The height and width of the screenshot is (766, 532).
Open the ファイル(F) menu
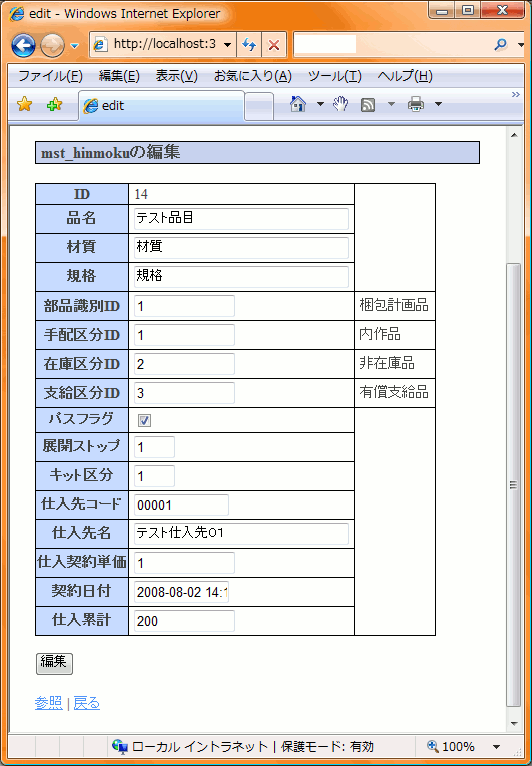pos(50,76)
